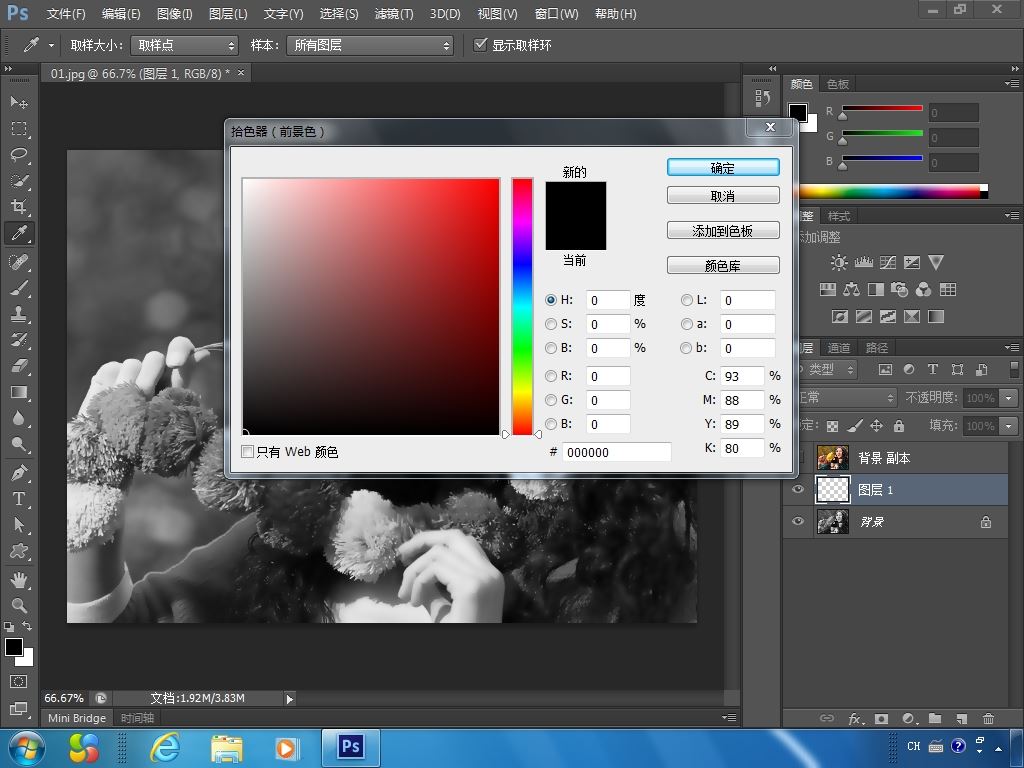Switch to the 通道 tab

(839, 348)
